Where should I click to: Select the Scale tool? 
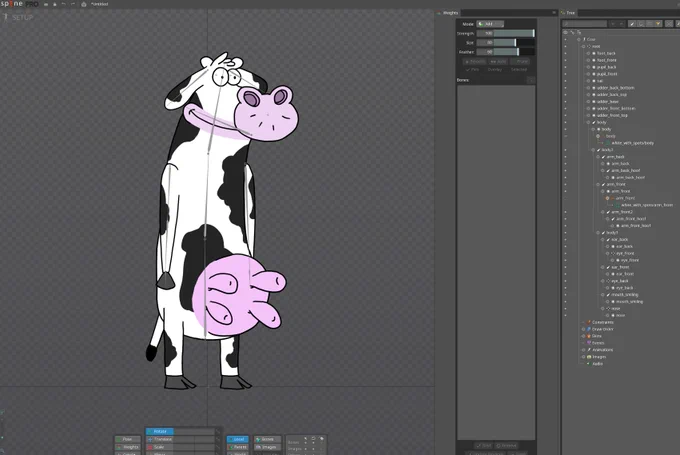(x=159, y=447)
